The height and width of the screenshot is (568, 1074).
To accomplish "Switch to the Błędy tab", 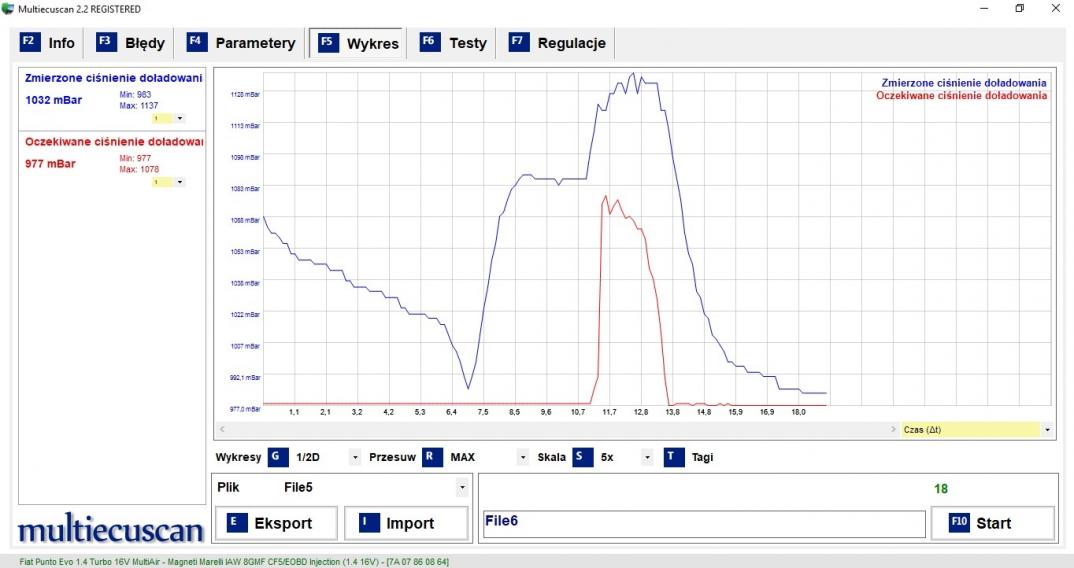I will coord(130,42).
